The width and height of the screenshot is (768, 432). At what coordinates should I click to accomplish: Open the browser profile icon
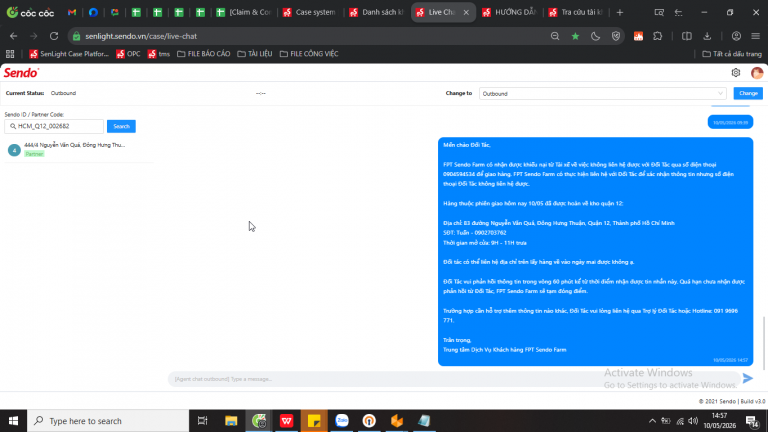pyautogui.click(x=736, y=36)
